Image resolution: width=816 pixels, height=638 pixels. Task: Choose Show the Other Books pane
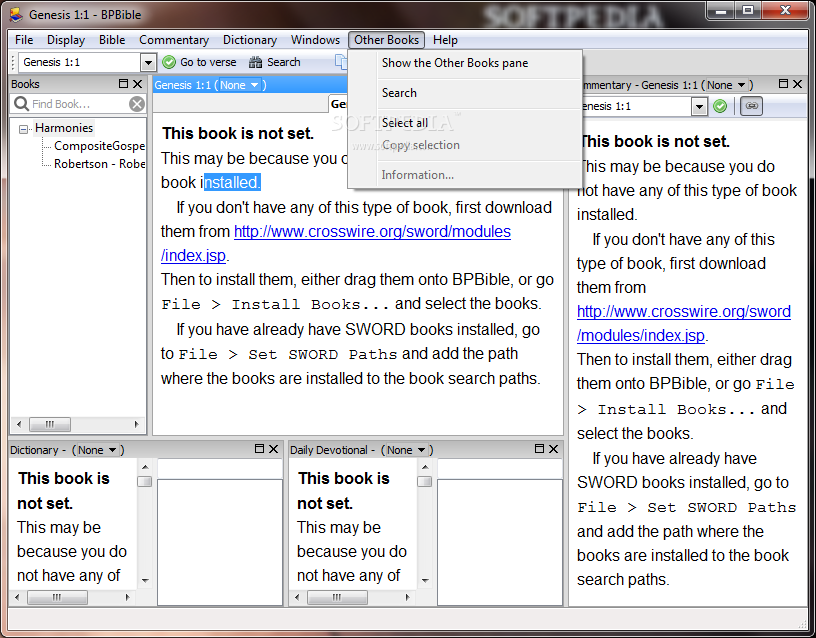465,63
